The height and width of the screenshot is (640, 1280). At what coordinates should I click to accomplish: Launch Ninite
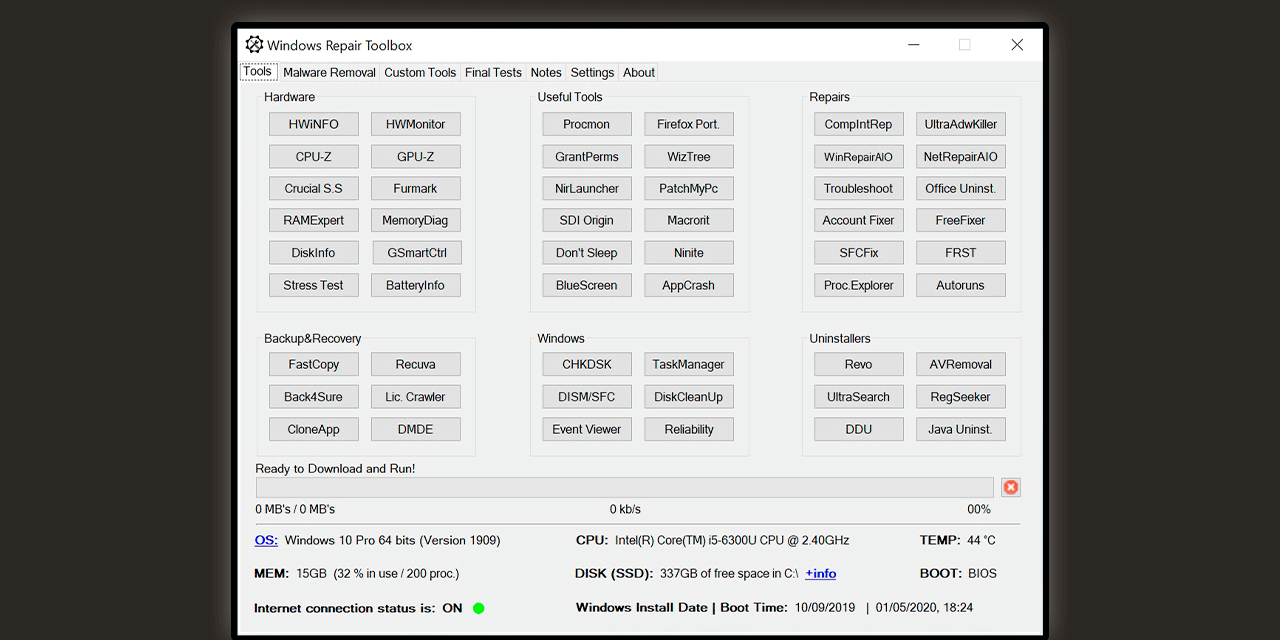[x=689, y=252]
